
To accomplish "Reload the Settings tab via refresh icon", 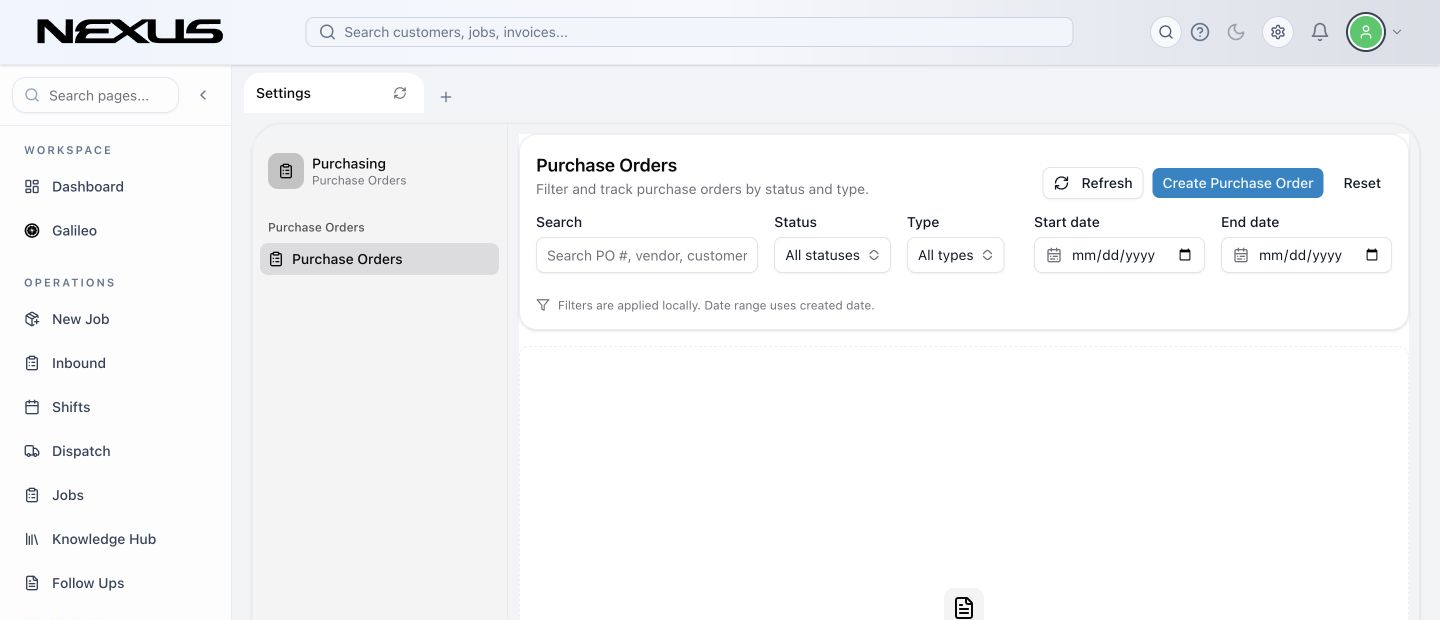I will click(x=400, y=93).
